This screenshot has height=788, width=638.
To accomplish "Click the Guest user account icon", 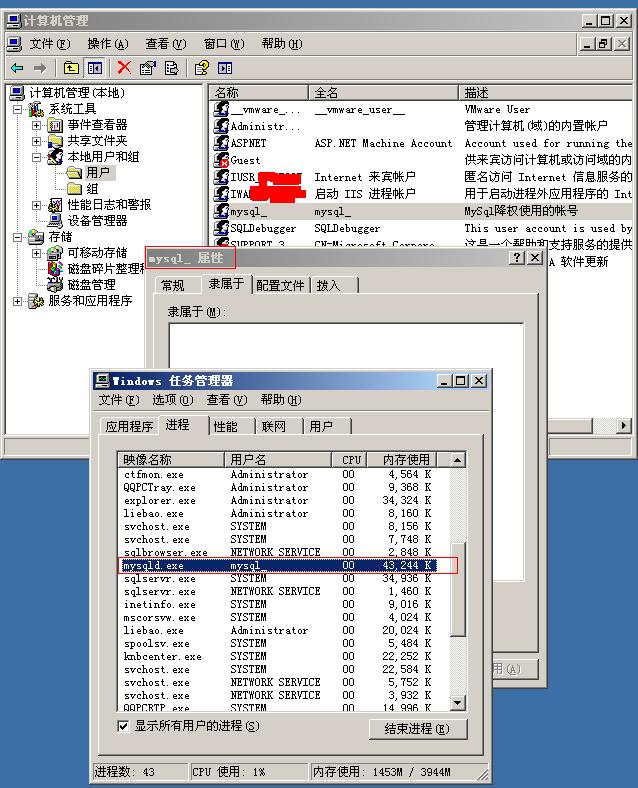I will tap(221, 160).
